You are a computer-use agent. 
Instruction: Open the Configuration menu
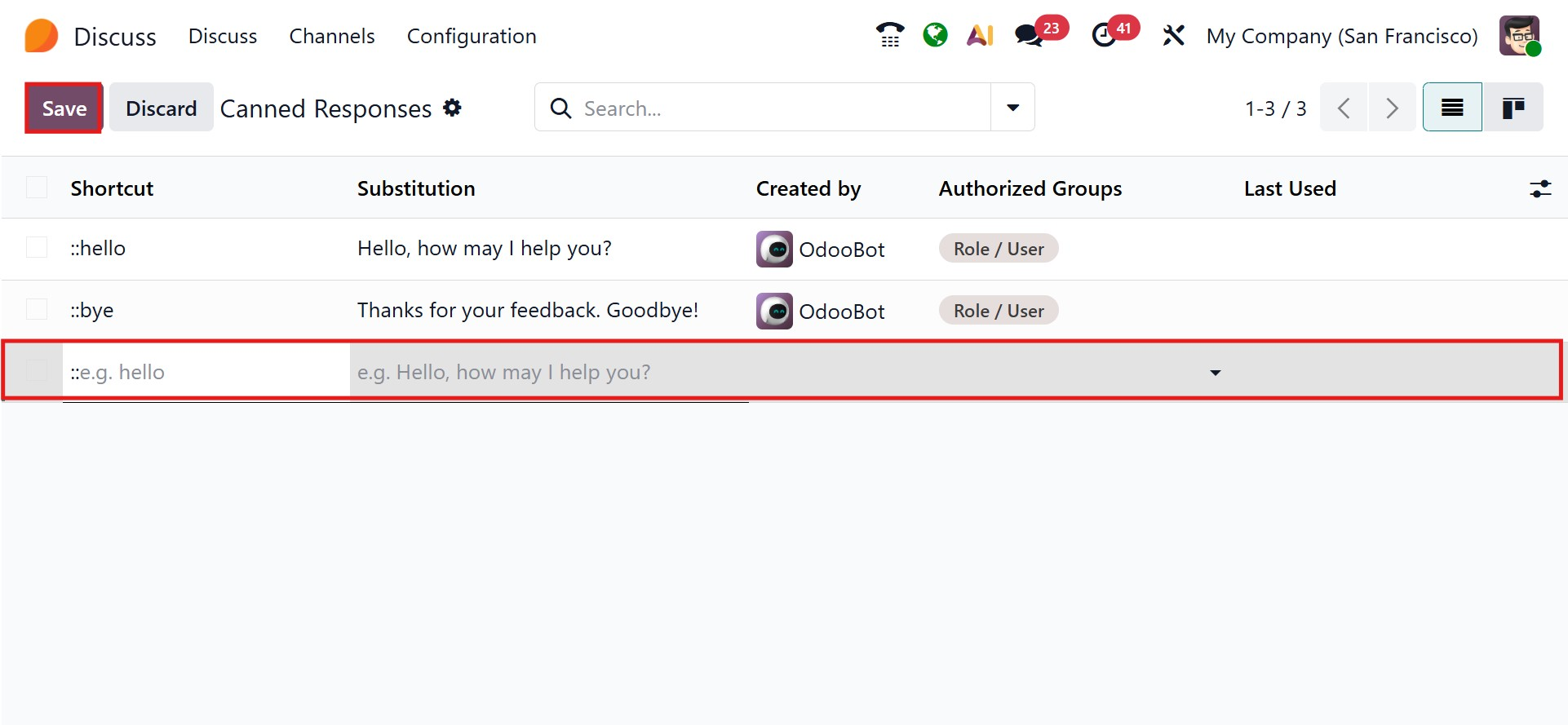(x=472, y=37)
